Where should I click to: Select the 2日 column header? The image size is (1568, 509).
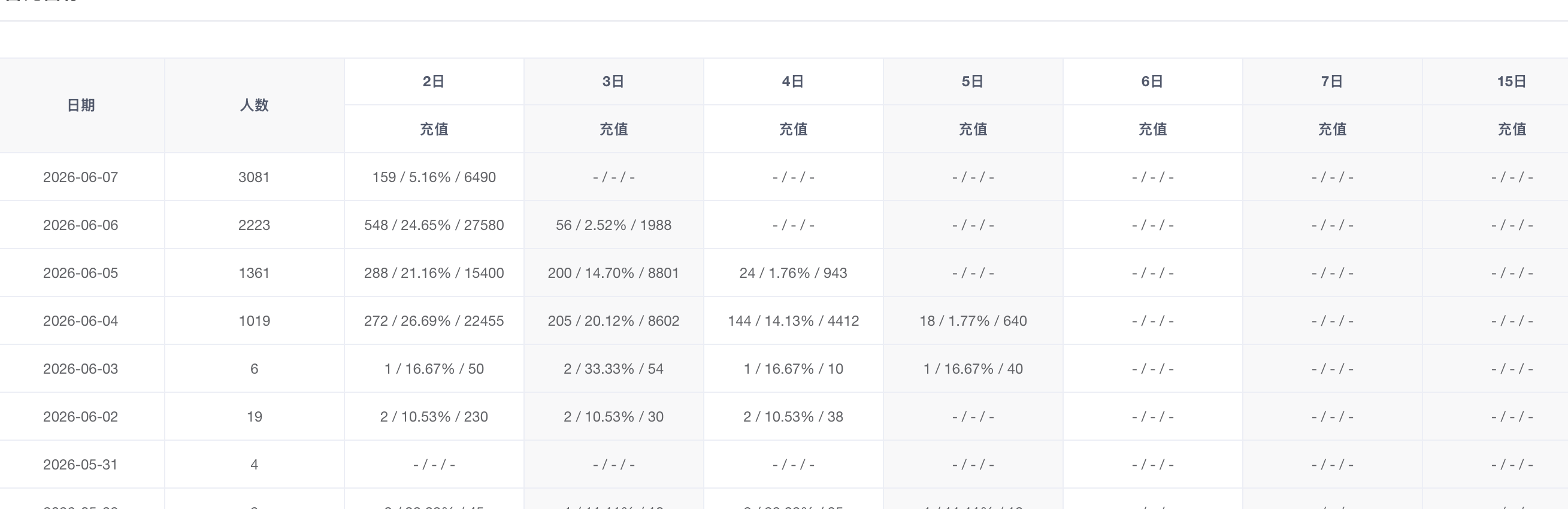coord(434,81)
